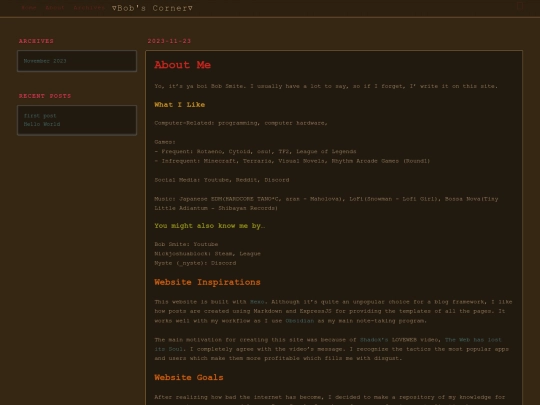Click the icon at top-right of header
540x405 pixels.
[x=520, y=6]
